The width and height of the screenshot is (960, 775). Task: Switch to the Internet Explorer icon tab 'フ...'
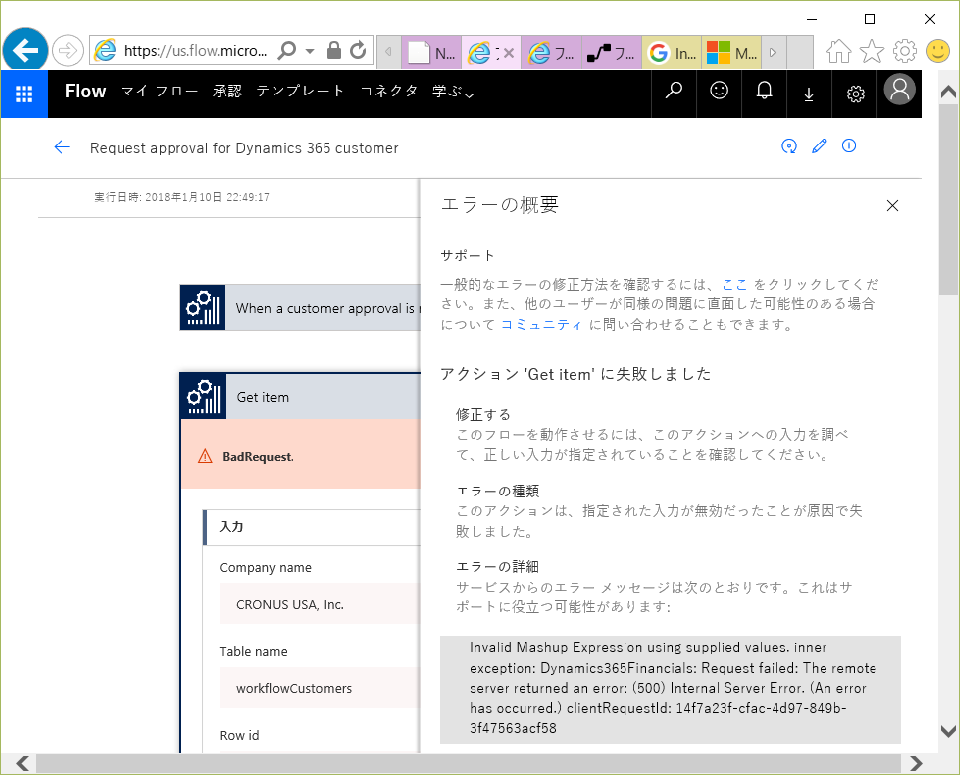click(x=551, y=53)
